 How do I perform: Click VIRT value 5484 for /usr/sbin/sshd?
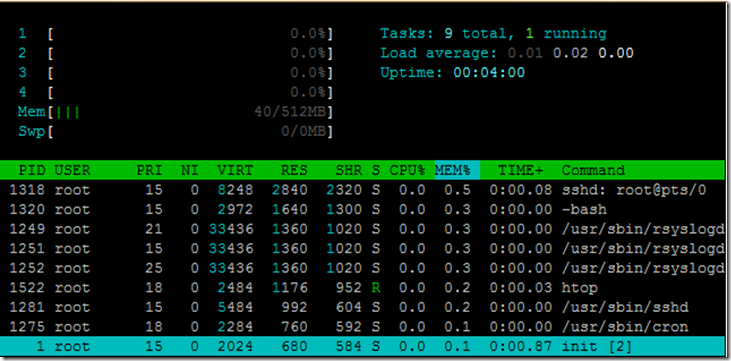(x=235, y=307)
